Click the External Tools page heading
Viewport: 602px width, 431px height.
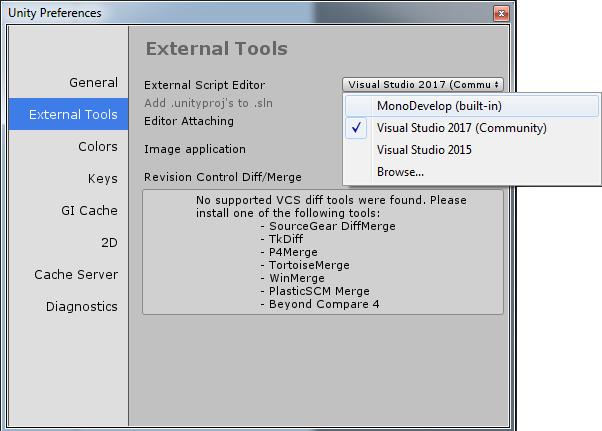click(217, 49)
